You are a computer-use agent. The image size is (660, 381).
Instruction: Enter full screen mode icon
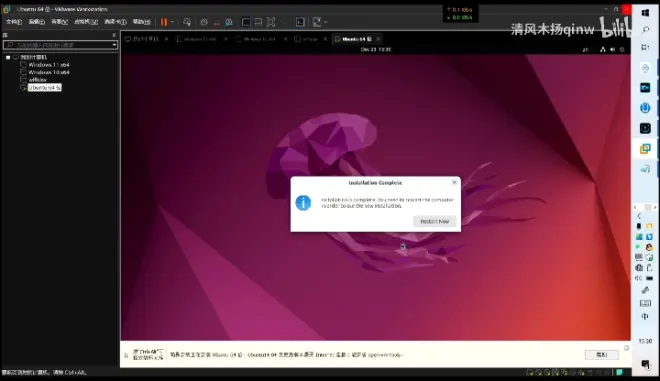point(271,22)
